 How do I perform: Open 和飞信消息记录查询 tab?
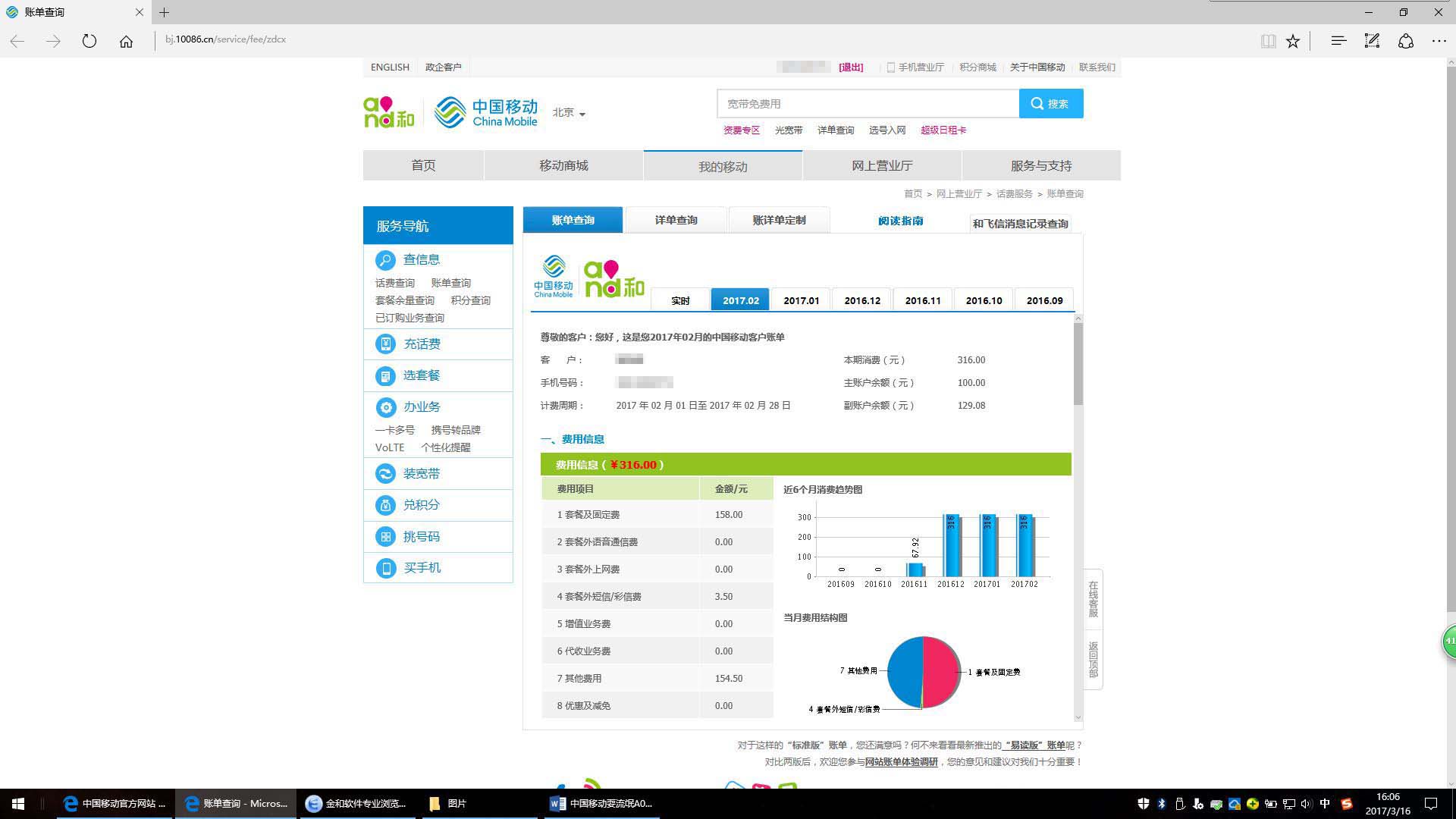coord(1021,224)
